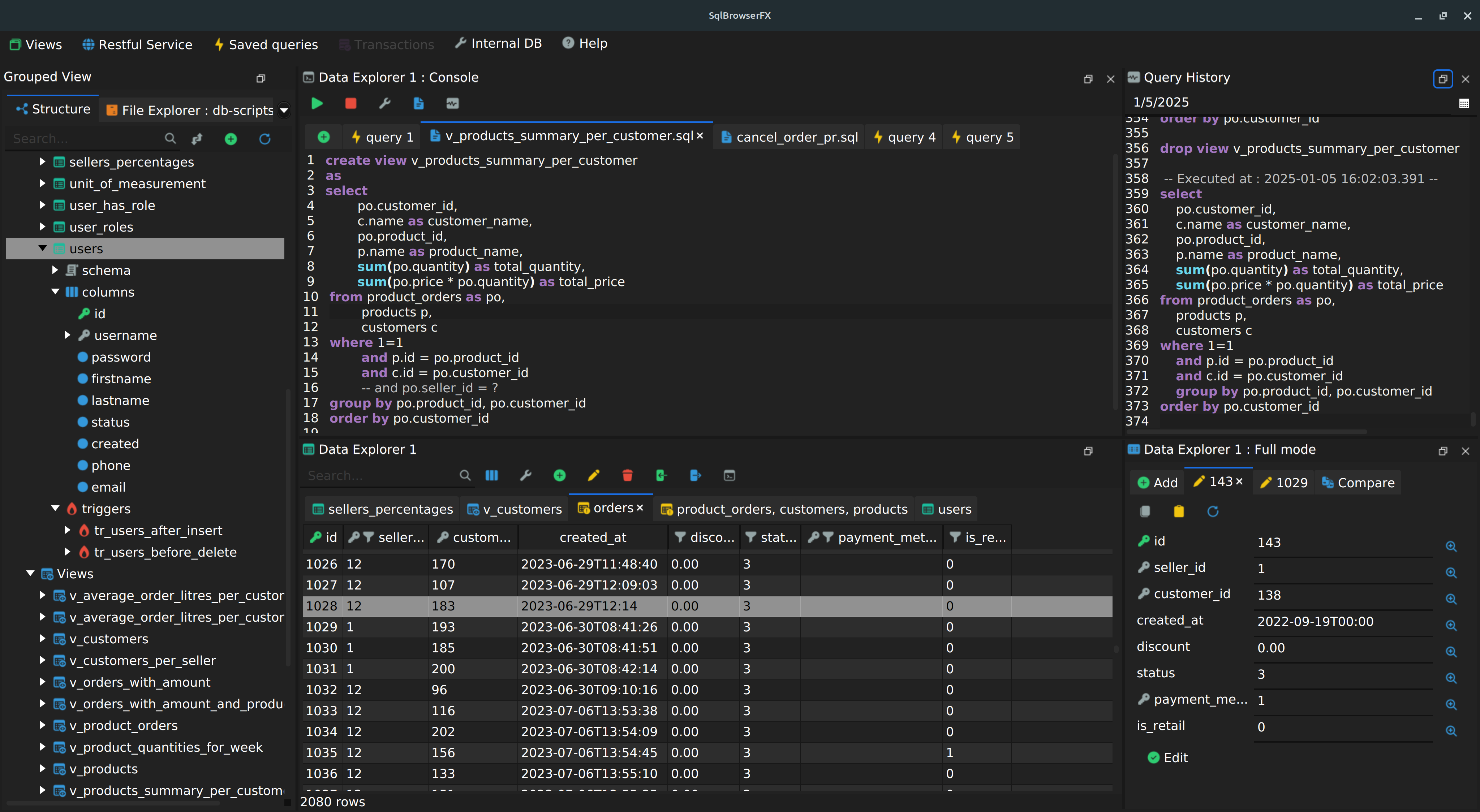This screenshot has width=1480, height=812.
Task: Refresh the structure tree
Action: (265, 139)
